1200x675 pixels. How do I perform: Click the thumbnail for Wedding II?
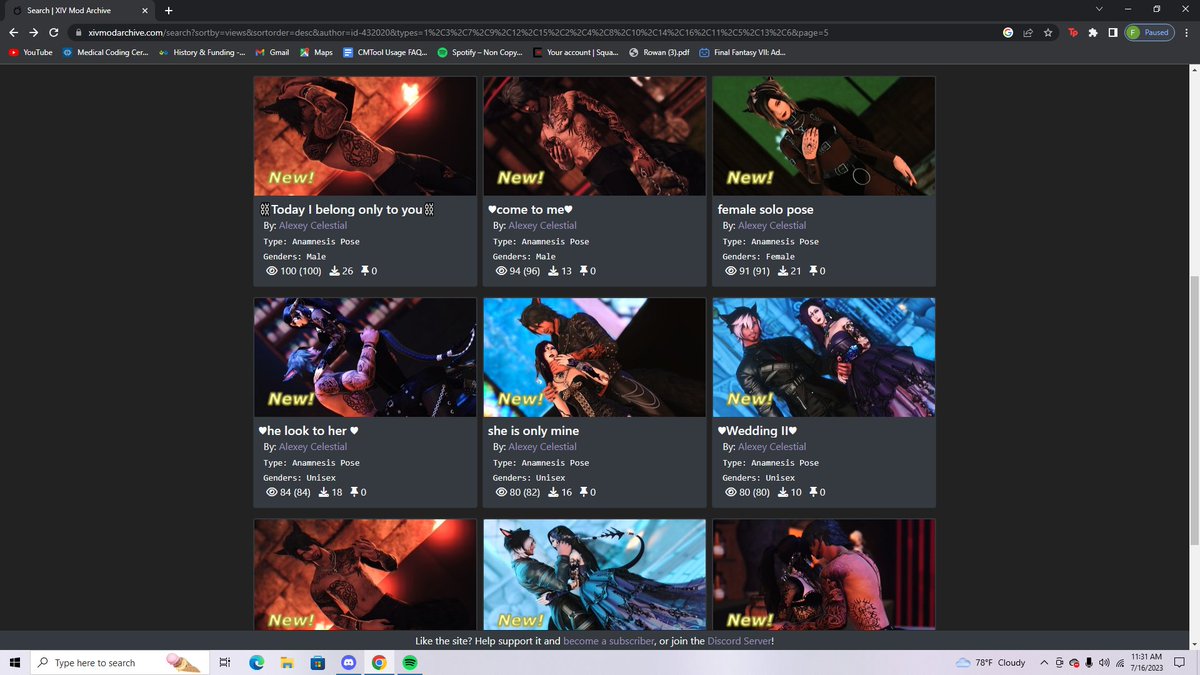point(823,357)
